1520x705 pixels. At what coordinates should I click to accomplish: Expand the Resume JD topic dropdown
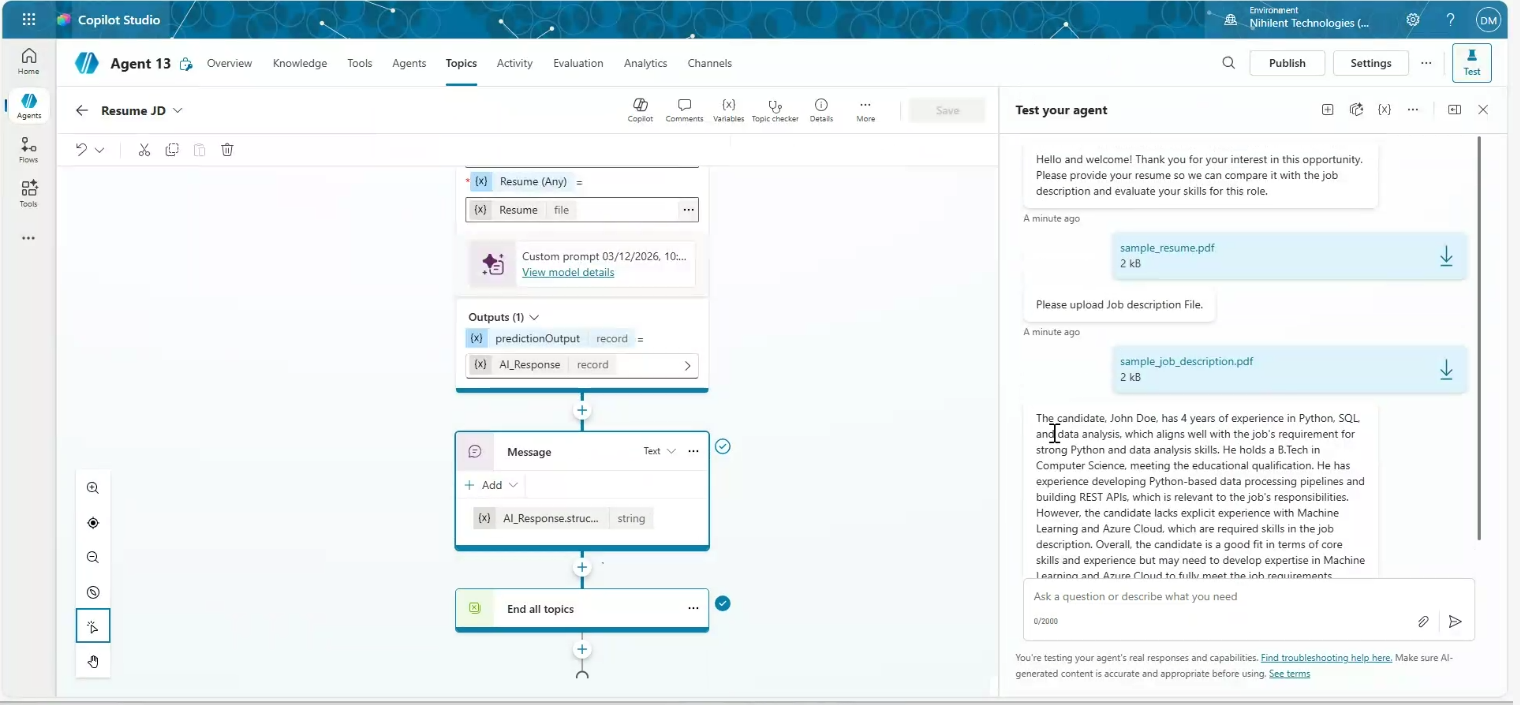coord(178,111)
